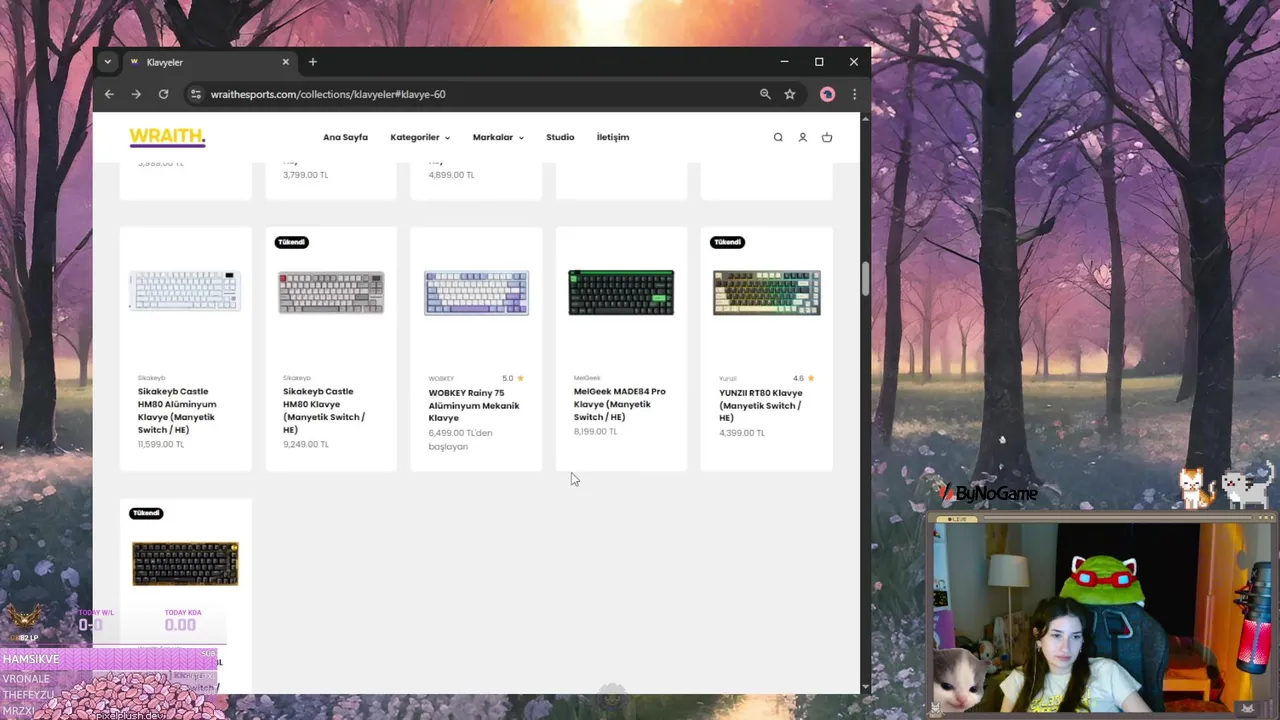Click the white Sikakeyb HM80 Alüminyum keyboard image

185,292
